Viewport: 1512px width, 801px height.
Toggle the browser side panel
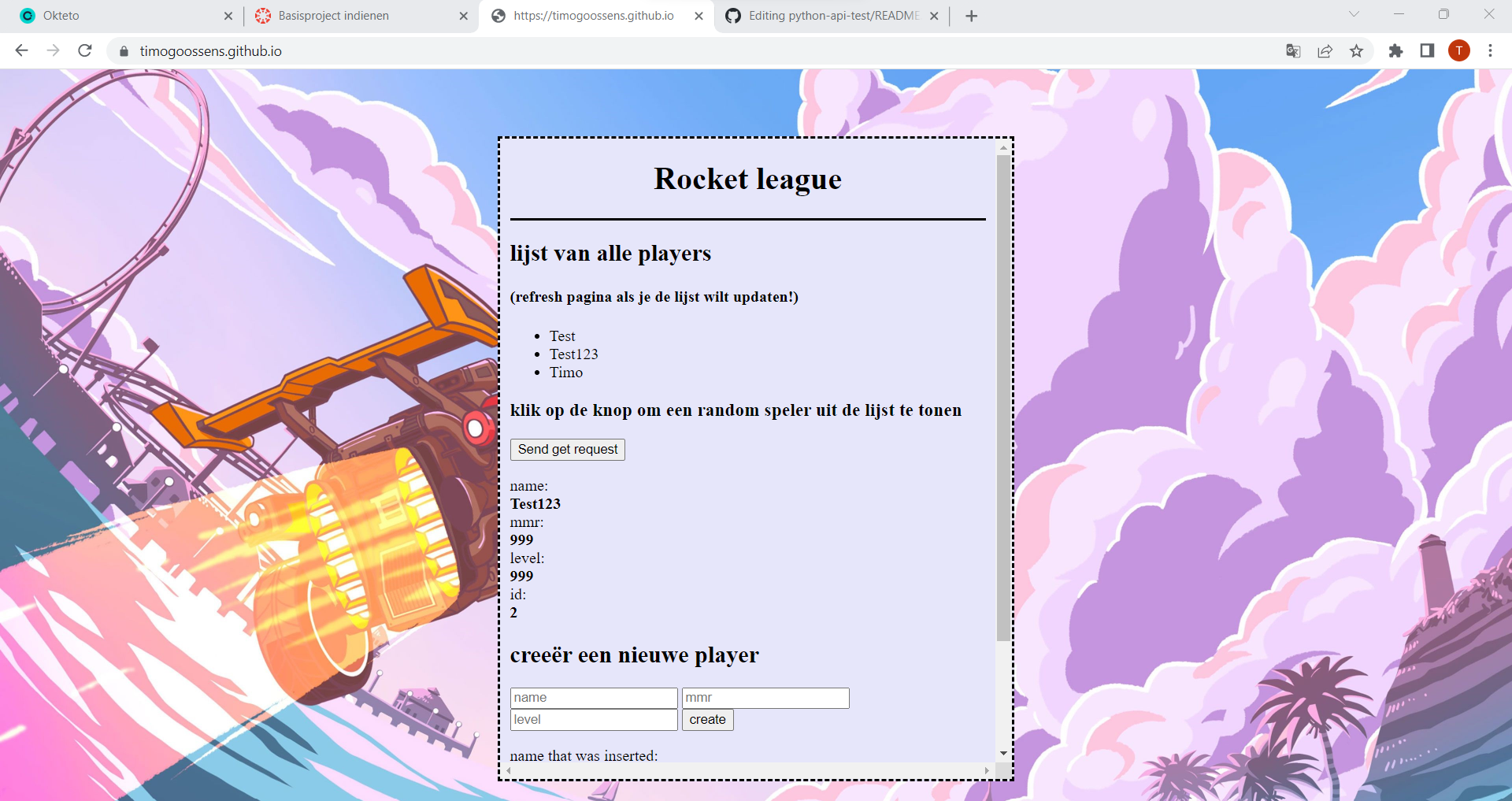[1427, 51]
